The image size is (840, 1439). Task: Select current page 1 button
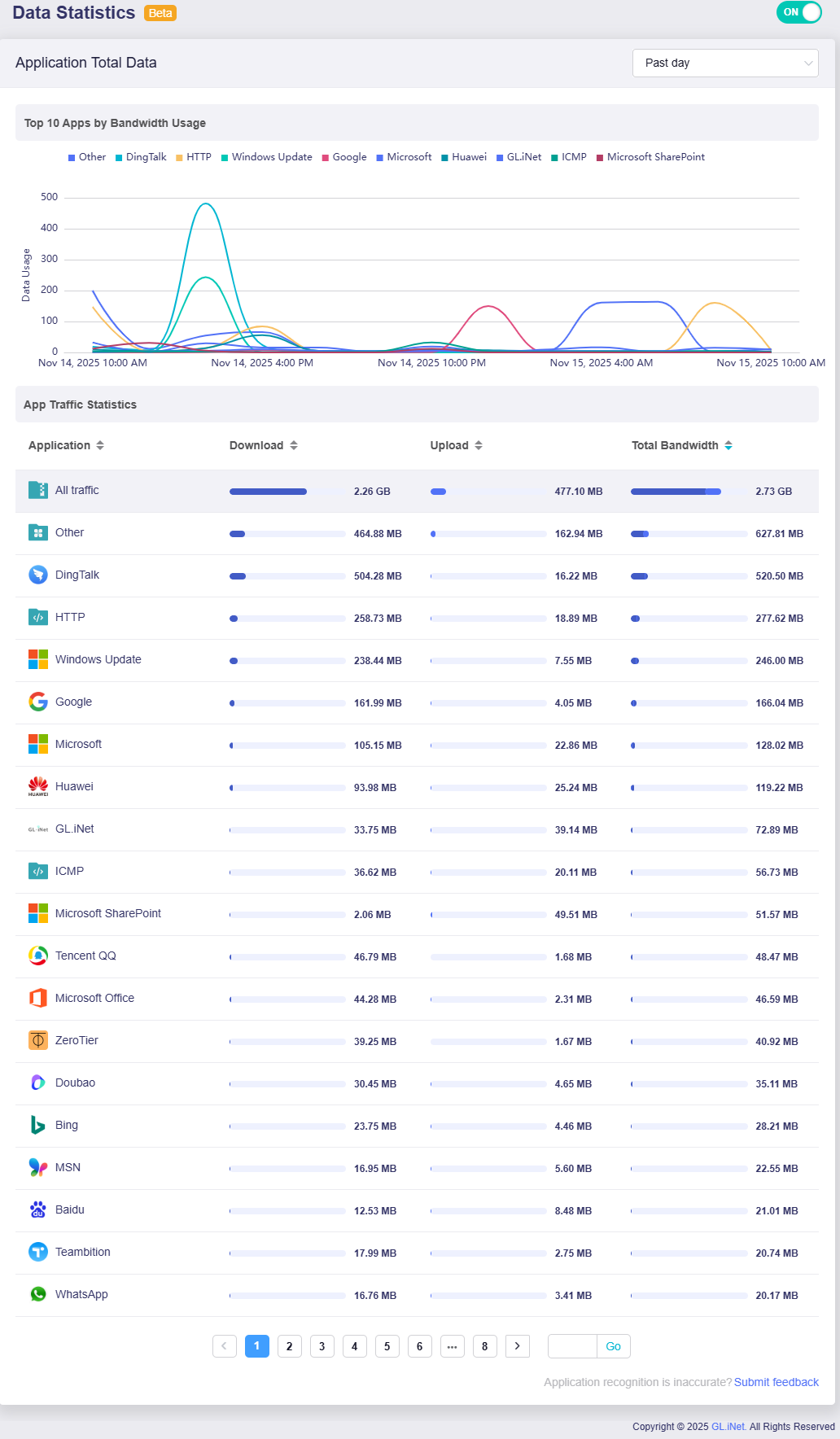point(256,1346)
